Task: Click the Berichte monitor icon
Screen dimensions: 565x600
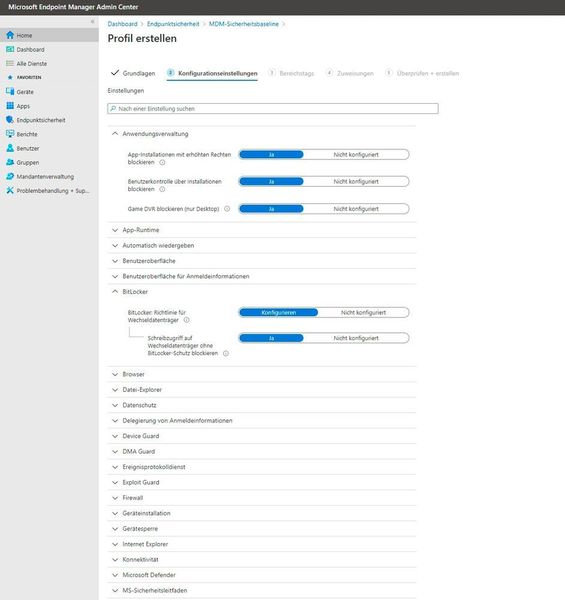Action: 10,134
